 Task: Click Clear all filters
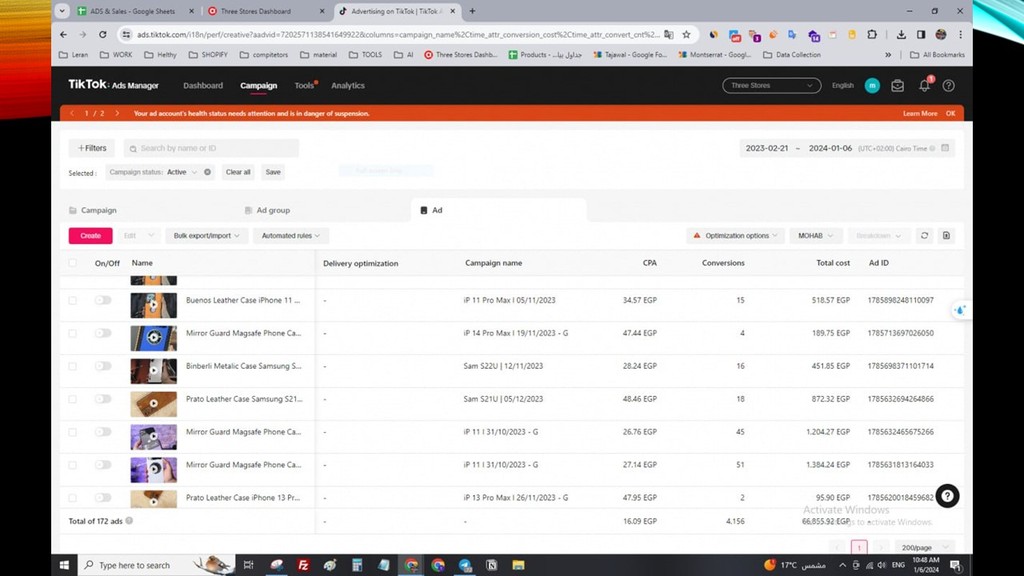point(238,172)
